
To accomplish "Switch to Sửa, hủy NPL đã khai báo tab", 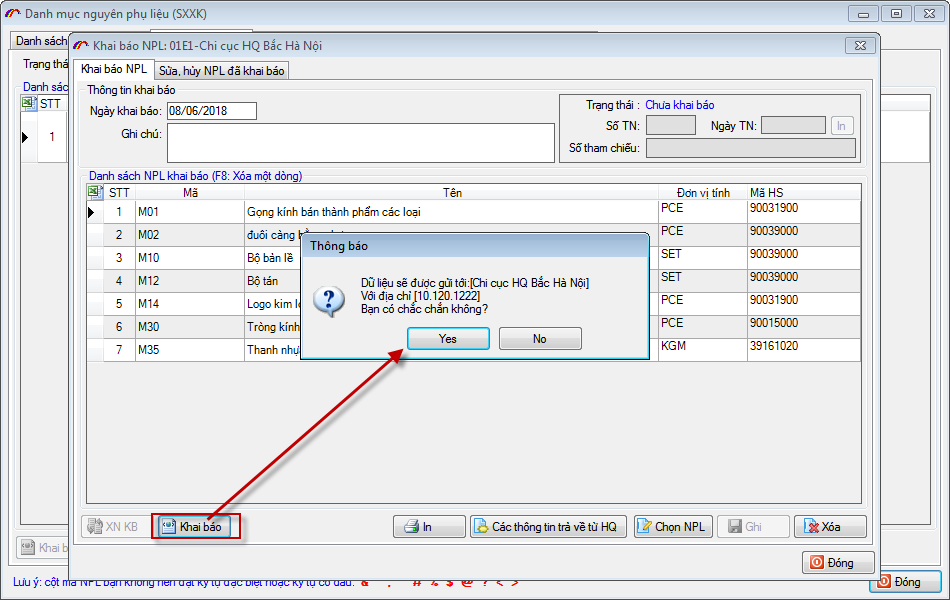I will click(x=222, y=71).
